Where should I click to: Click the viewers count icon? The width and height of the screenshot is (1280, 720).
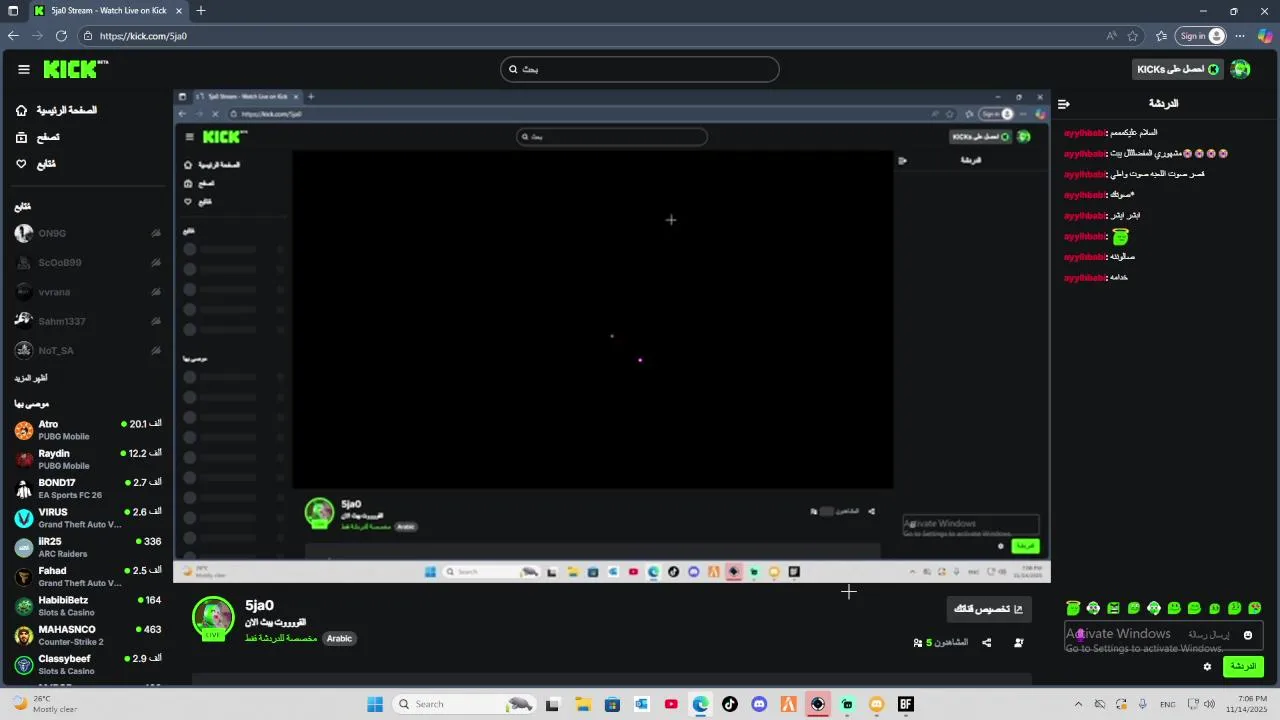click(918, 643)
